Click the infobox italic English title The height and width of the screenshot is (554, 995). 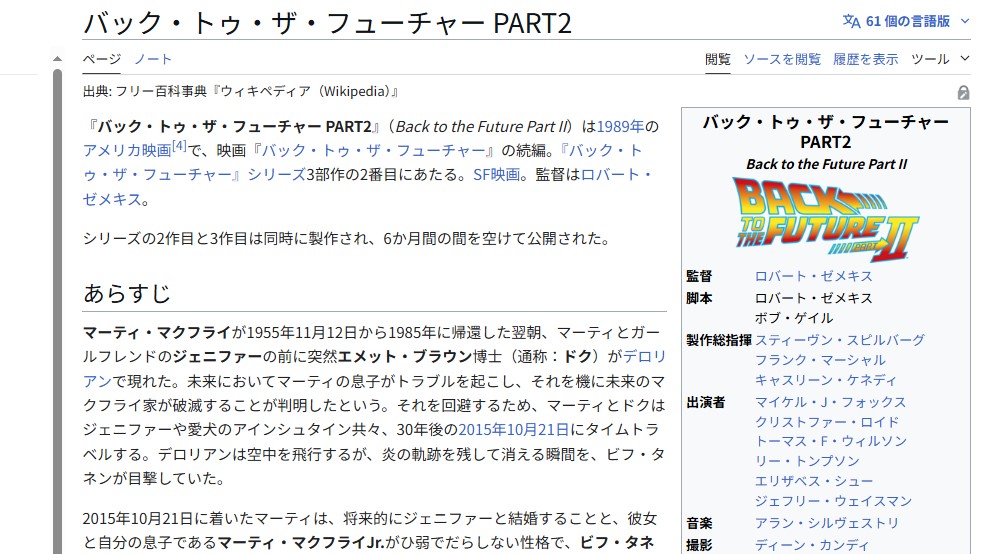tap(826, 164)
